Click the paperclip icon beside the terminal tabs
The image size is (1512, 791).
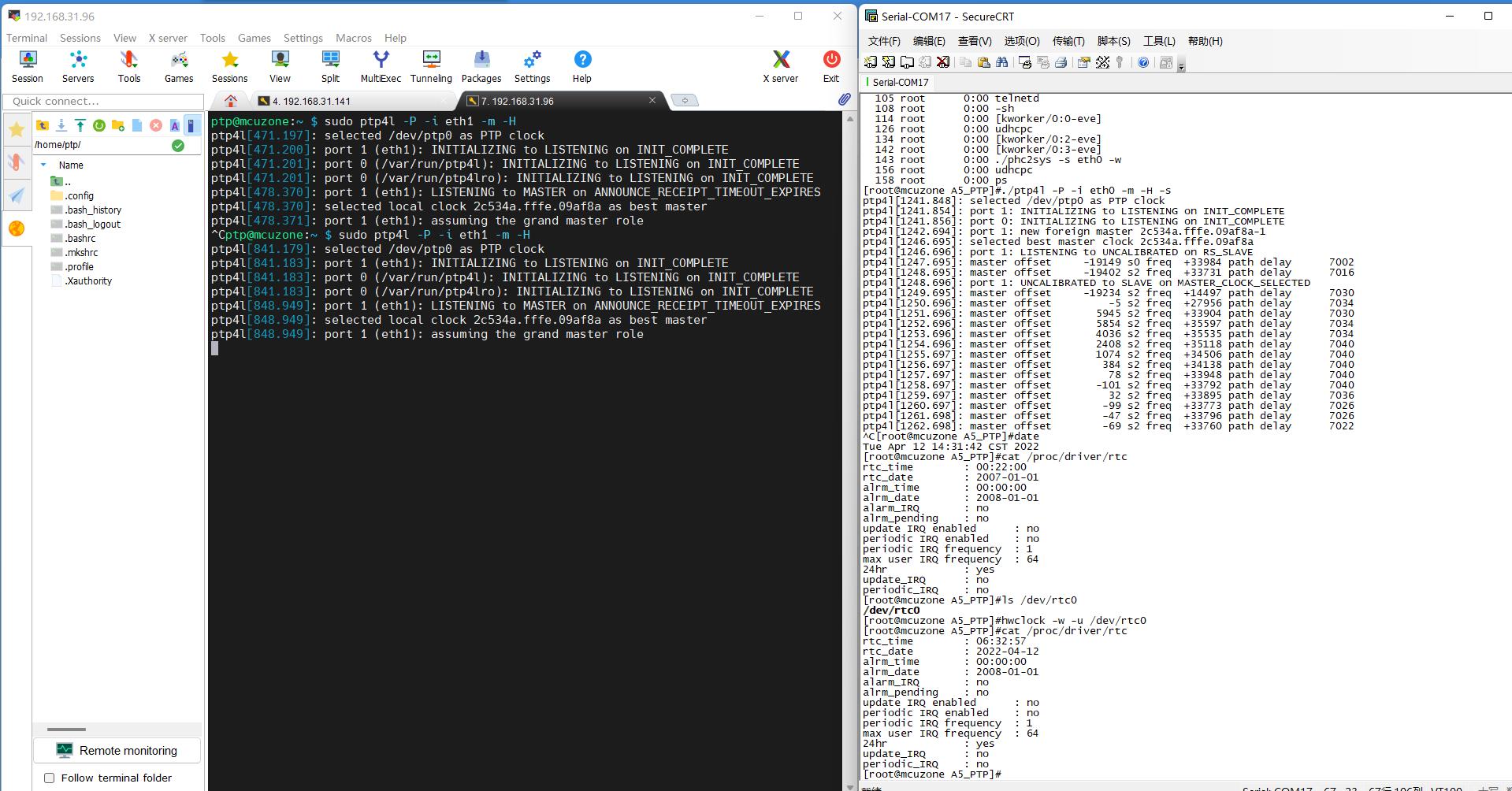pos(844,99)
